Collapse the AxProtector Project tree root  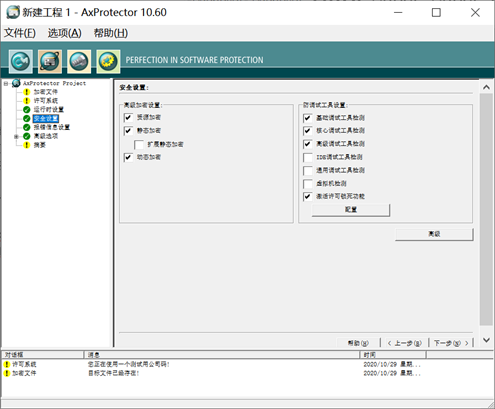pyautogui.click(x=6, y=83)
